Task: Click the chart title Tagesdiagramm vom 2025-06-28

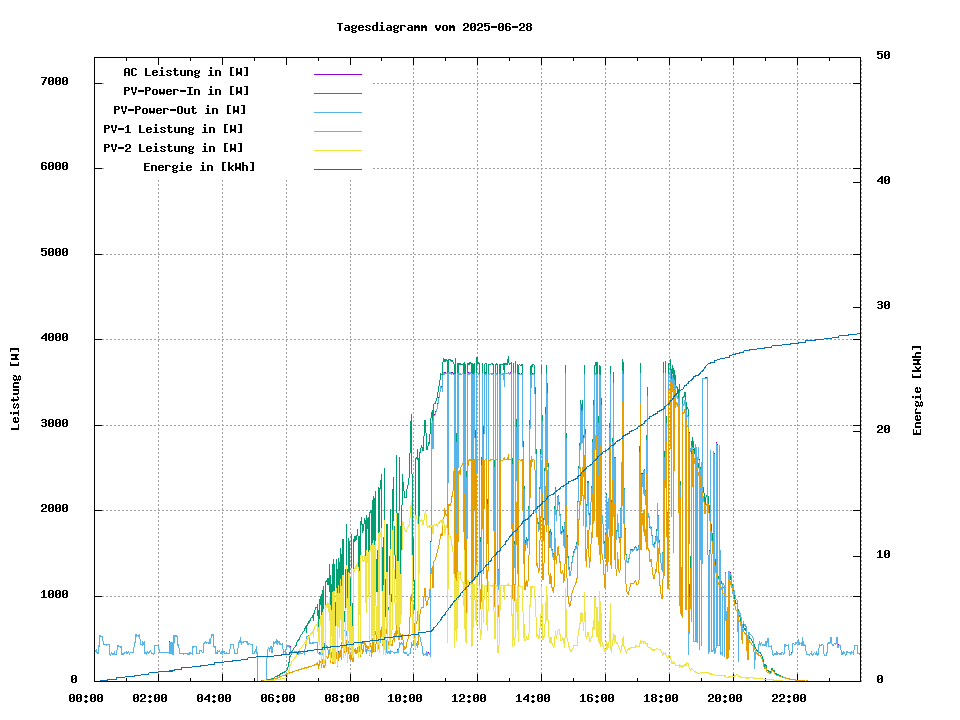Action: point(434,27)
